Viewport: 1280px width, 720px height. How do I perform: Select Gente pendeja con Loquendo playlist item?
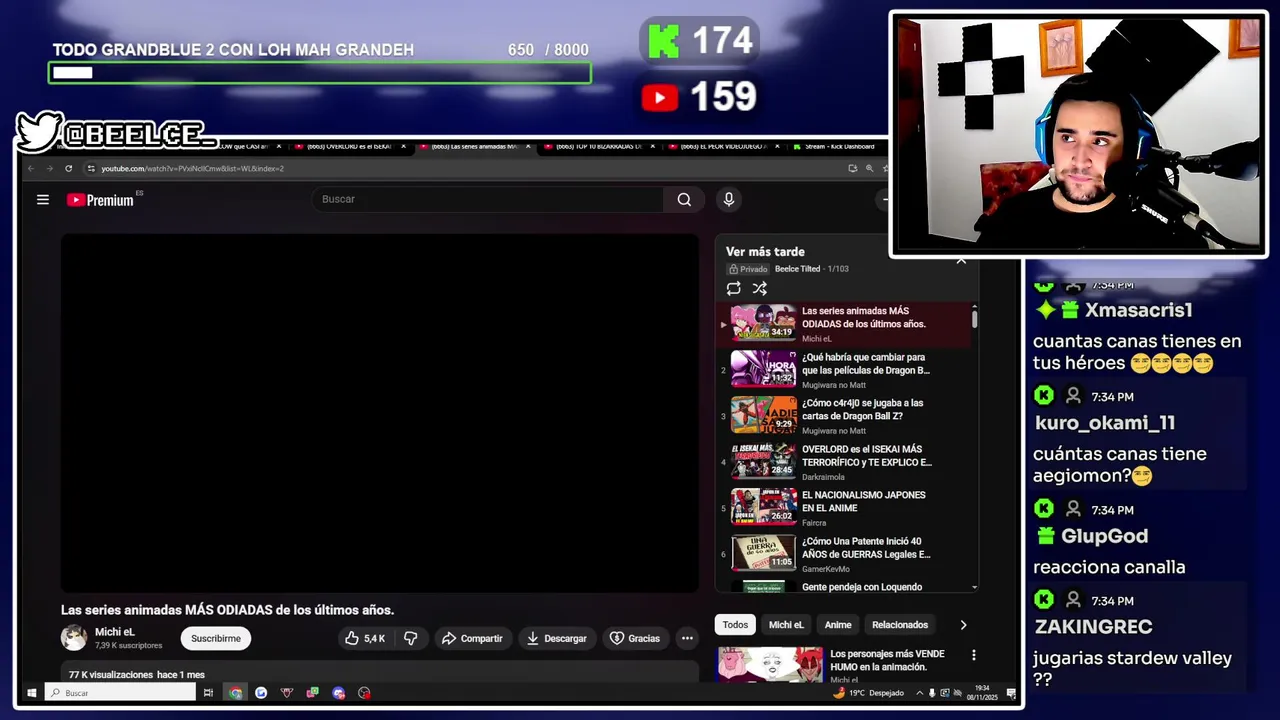point(843,586)
